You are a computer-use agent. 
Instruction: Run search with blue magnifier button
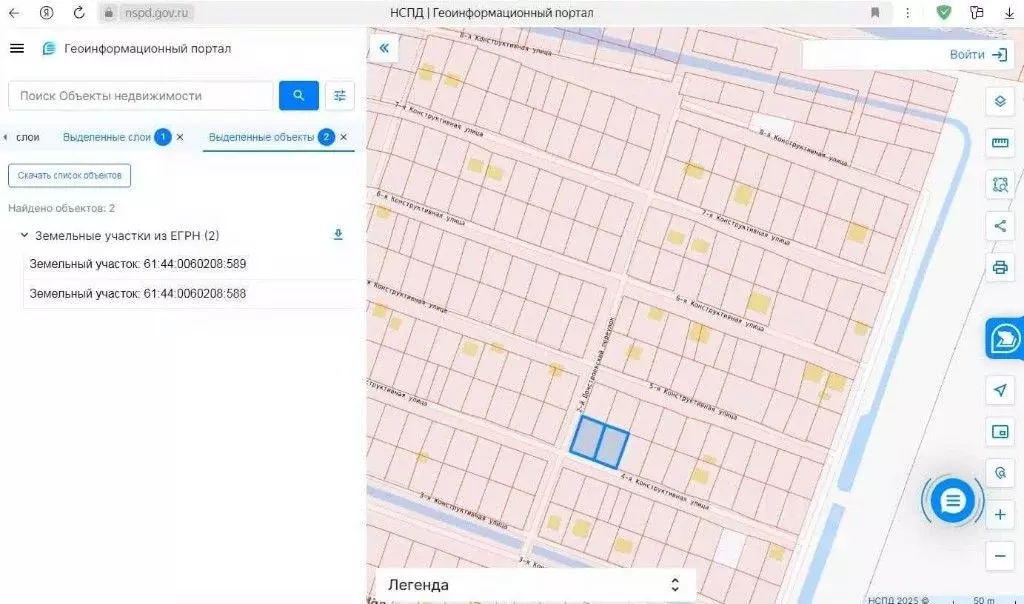tap(298, 95)
